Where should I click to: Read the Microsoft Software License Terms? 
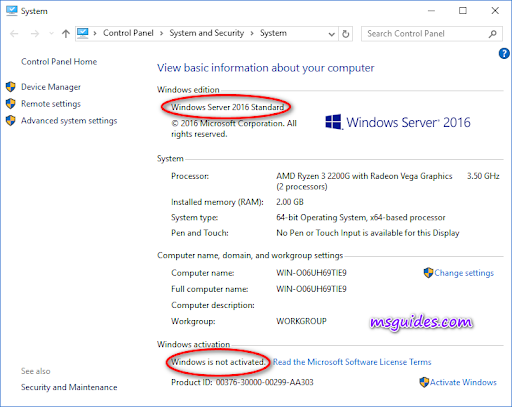point(352,362)
